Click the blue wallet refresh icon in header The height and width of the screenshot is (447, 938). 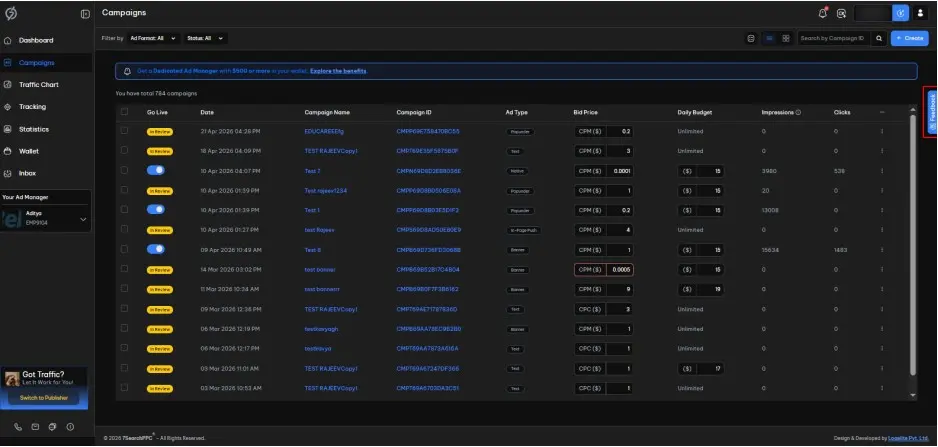900,13
